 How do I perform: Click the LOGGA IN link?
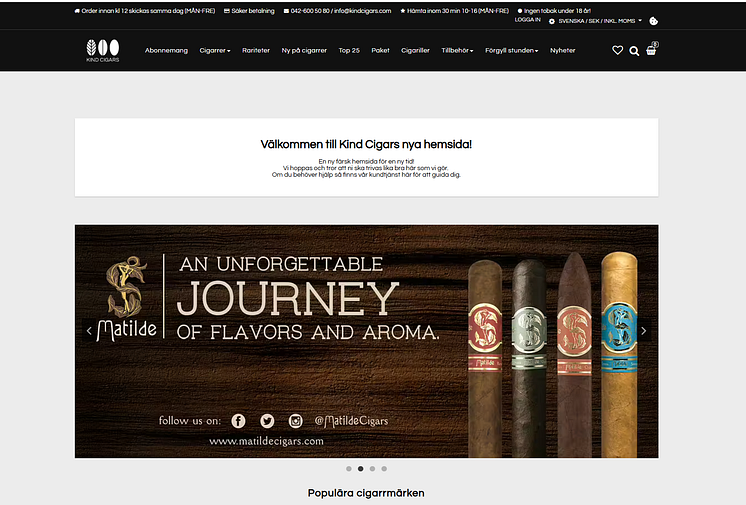[528, 20]
